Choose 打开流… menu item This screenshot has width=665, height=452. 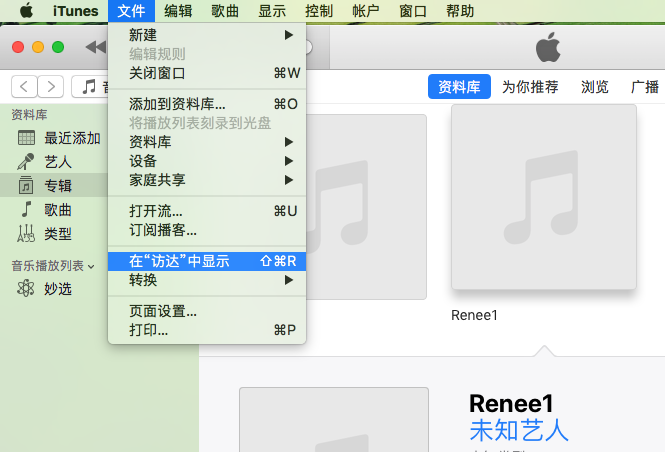coord(207,211)
